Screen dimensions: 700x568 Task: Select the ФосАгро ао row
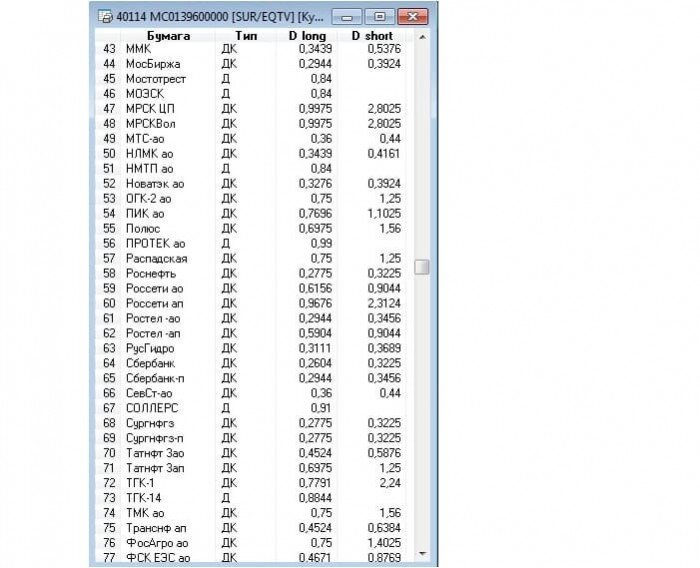[x=251, y=543]
